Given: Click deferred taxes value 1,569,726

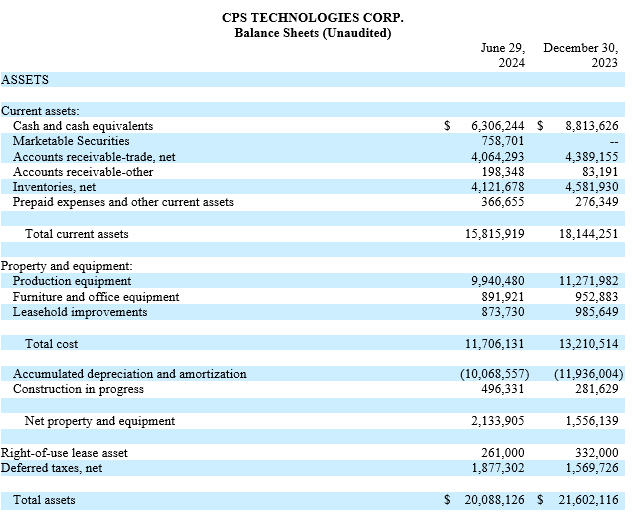Looking at the screenshot, I should pos(591,468).
